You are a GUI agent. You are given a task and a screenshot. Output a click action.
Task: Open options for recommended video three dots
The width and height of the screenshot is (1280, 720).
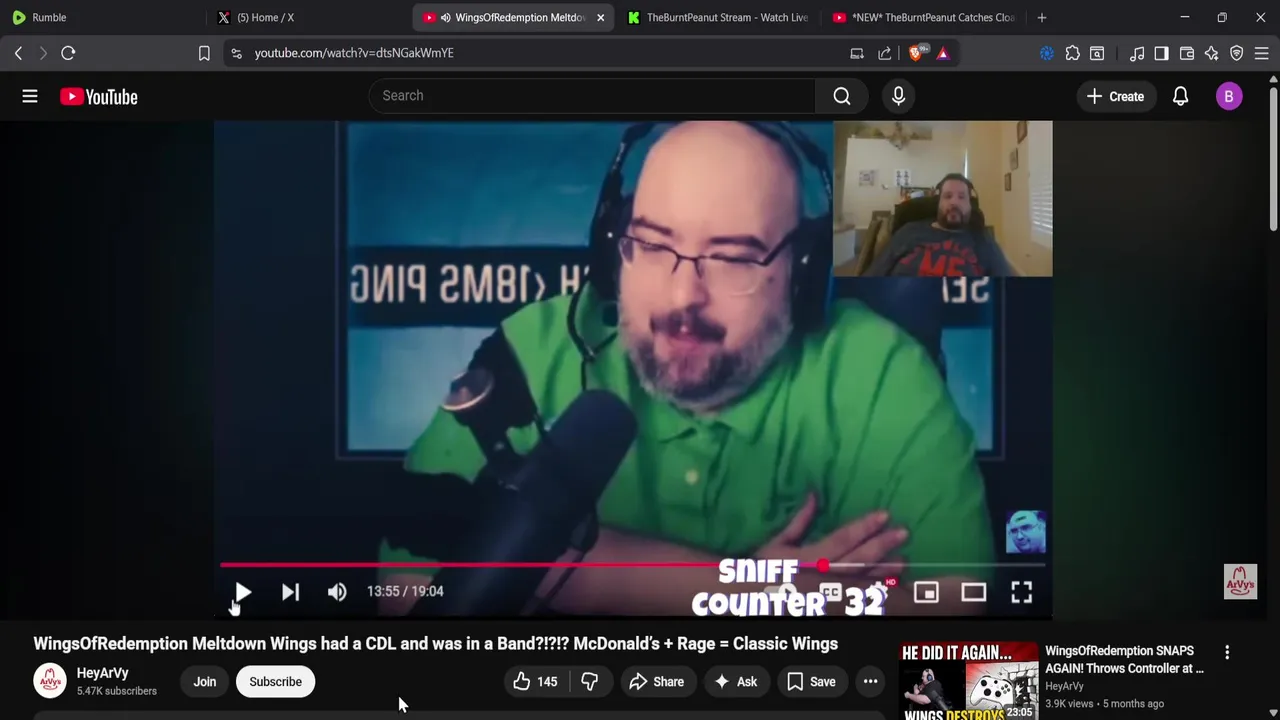click(x=1227, y=652)
